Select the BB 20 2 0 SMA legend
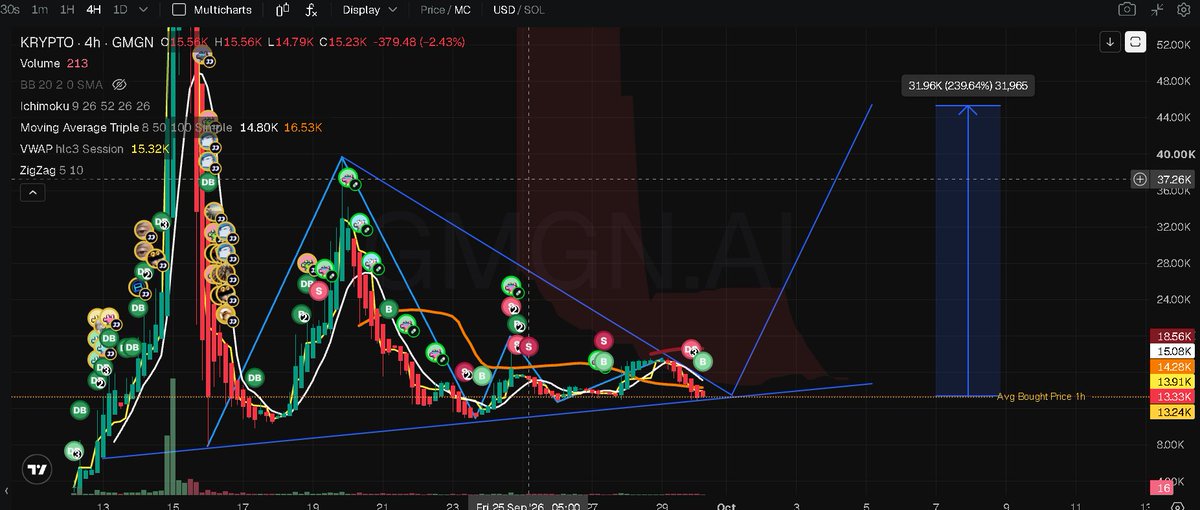The height and width of the screenshot is (510, 1200). click(x=61, y=84)
